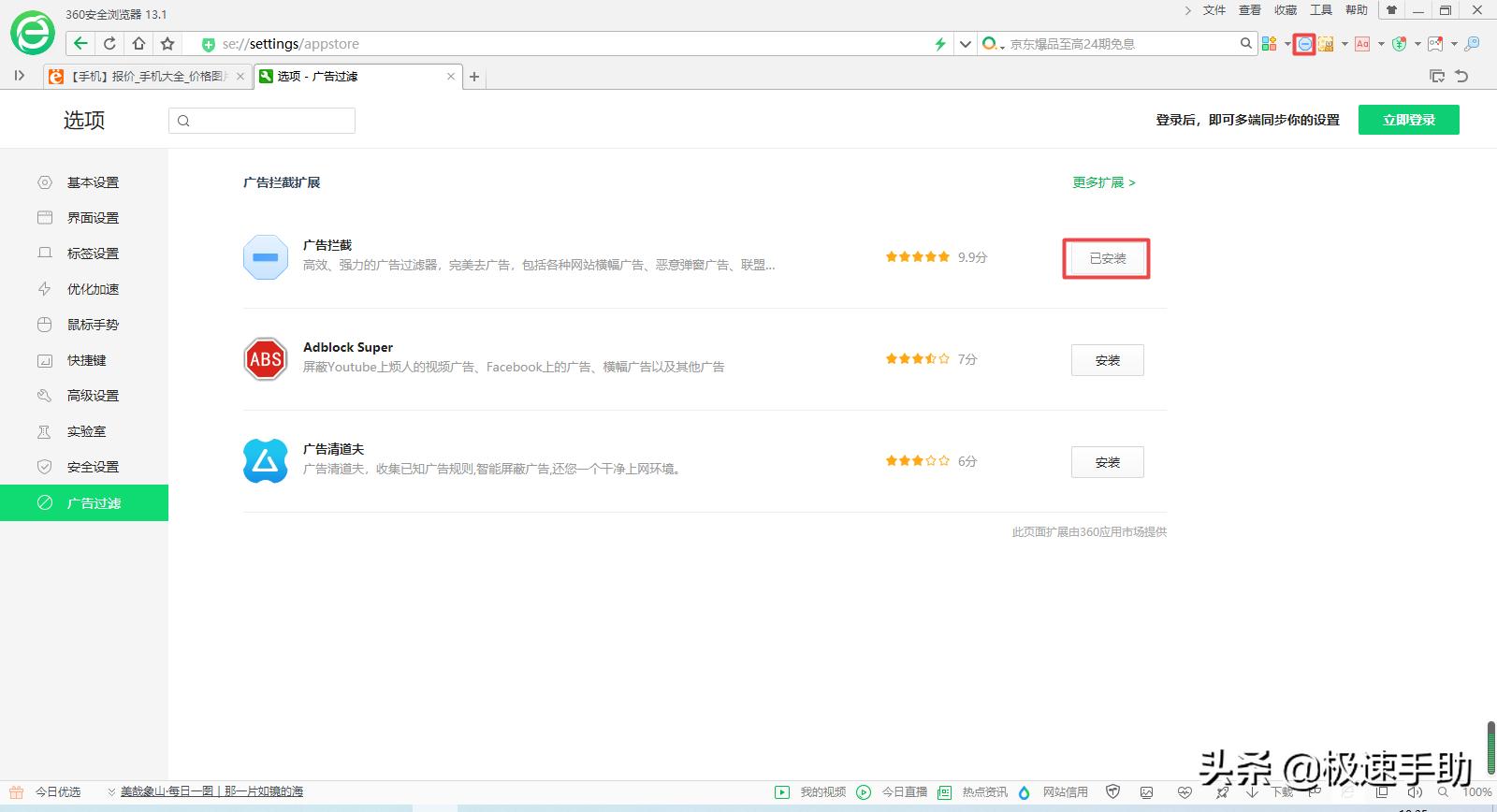This screenshot has height=812, width=1497.
Task: Expand dropdown next to game controller icon
Action: tap(1454, 44)
